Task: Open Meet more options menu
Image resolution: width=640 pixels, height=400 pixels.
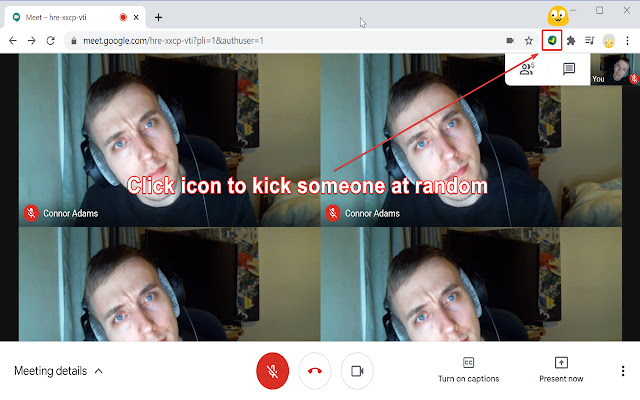Action: pos(623,371)
